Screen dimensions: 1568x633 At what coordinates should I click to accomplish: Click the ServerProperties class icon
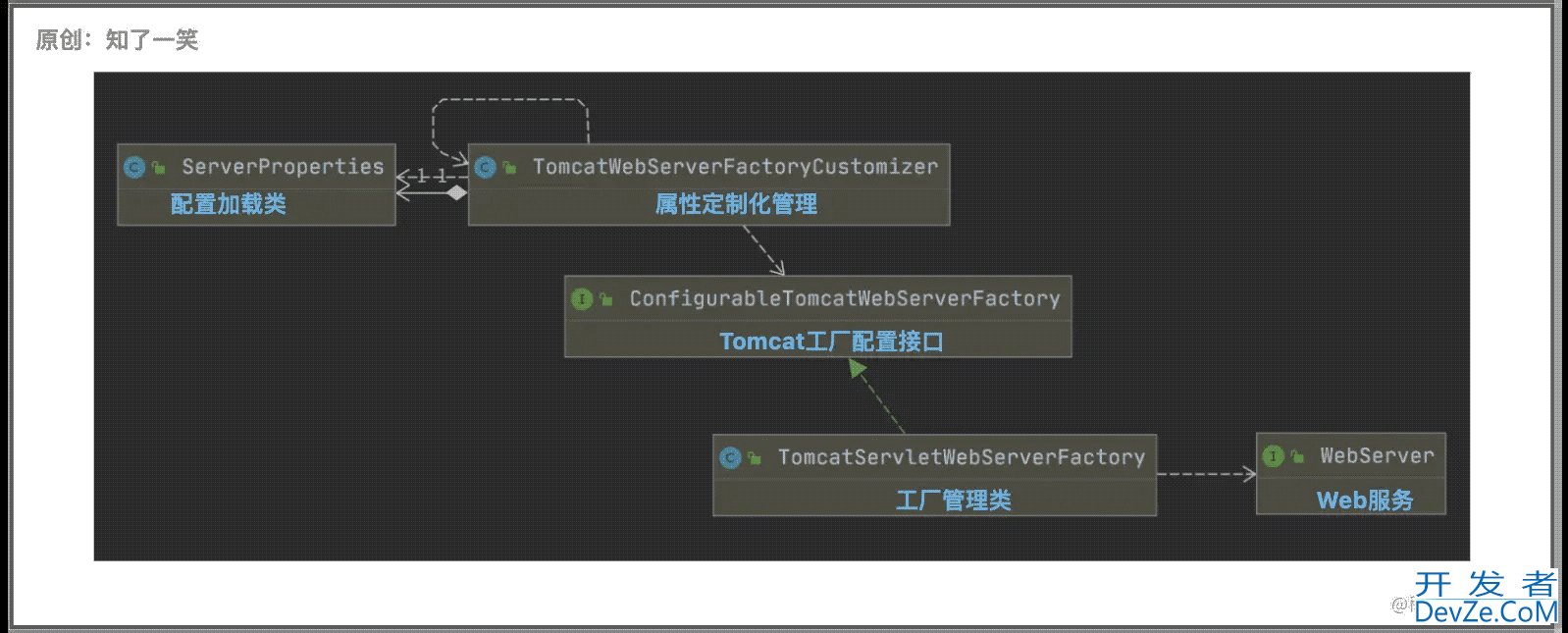click(x=134, y=168)
